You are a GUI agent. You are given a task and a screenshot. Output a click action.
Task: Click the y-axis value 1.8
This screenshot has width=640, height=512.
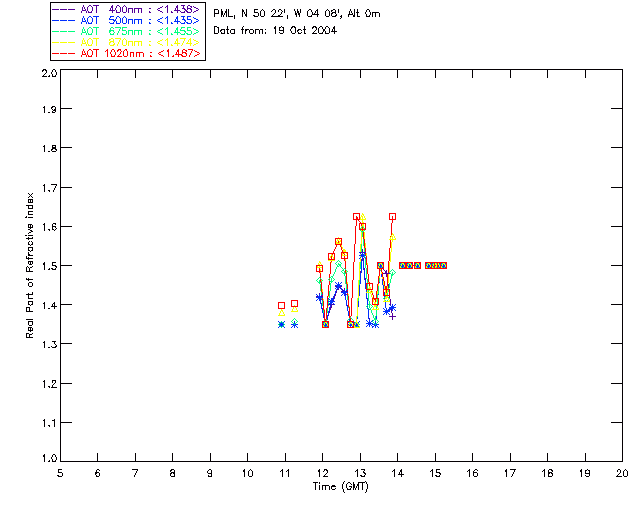coord(49,148)
